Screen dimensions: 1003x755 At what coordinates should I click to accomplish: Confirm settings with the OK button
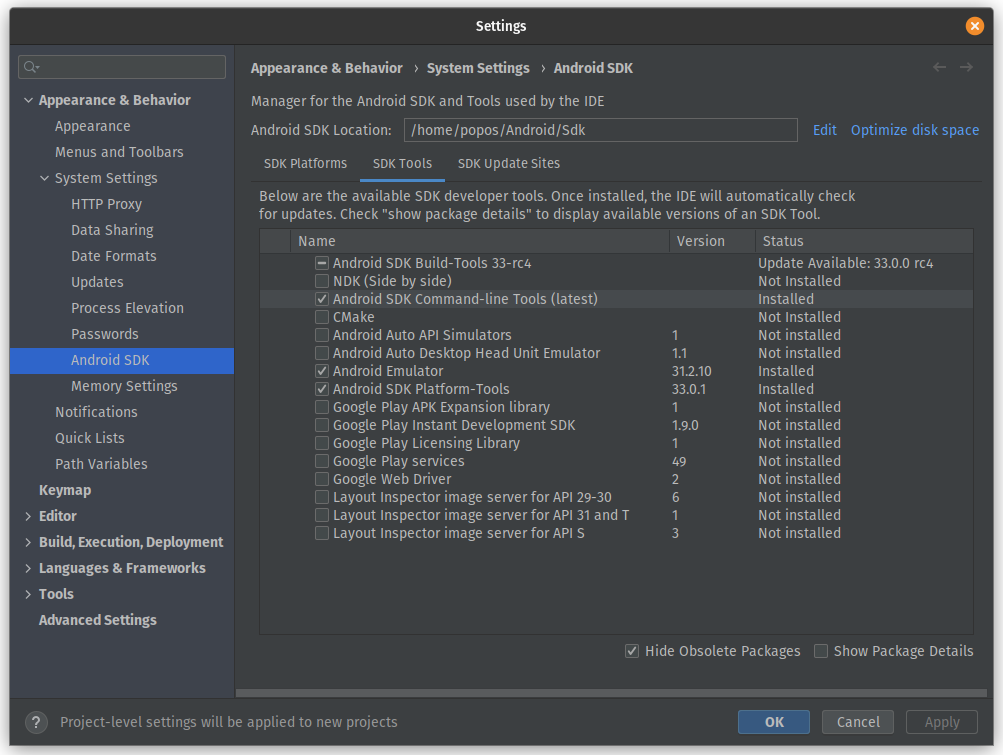774,722
